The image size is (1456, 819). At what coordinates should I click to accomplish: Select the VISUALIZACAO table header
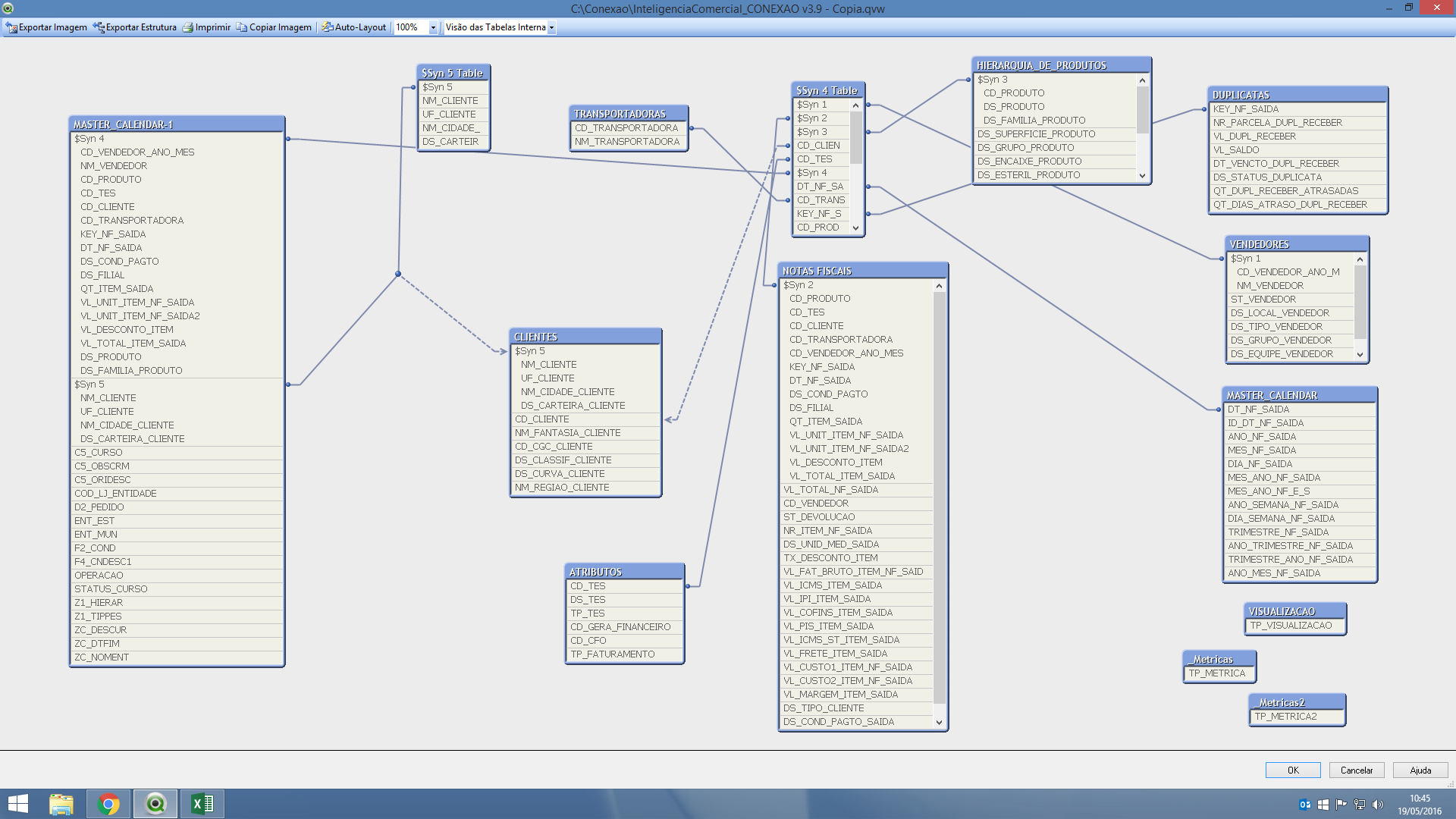(x=1295, y=611)
